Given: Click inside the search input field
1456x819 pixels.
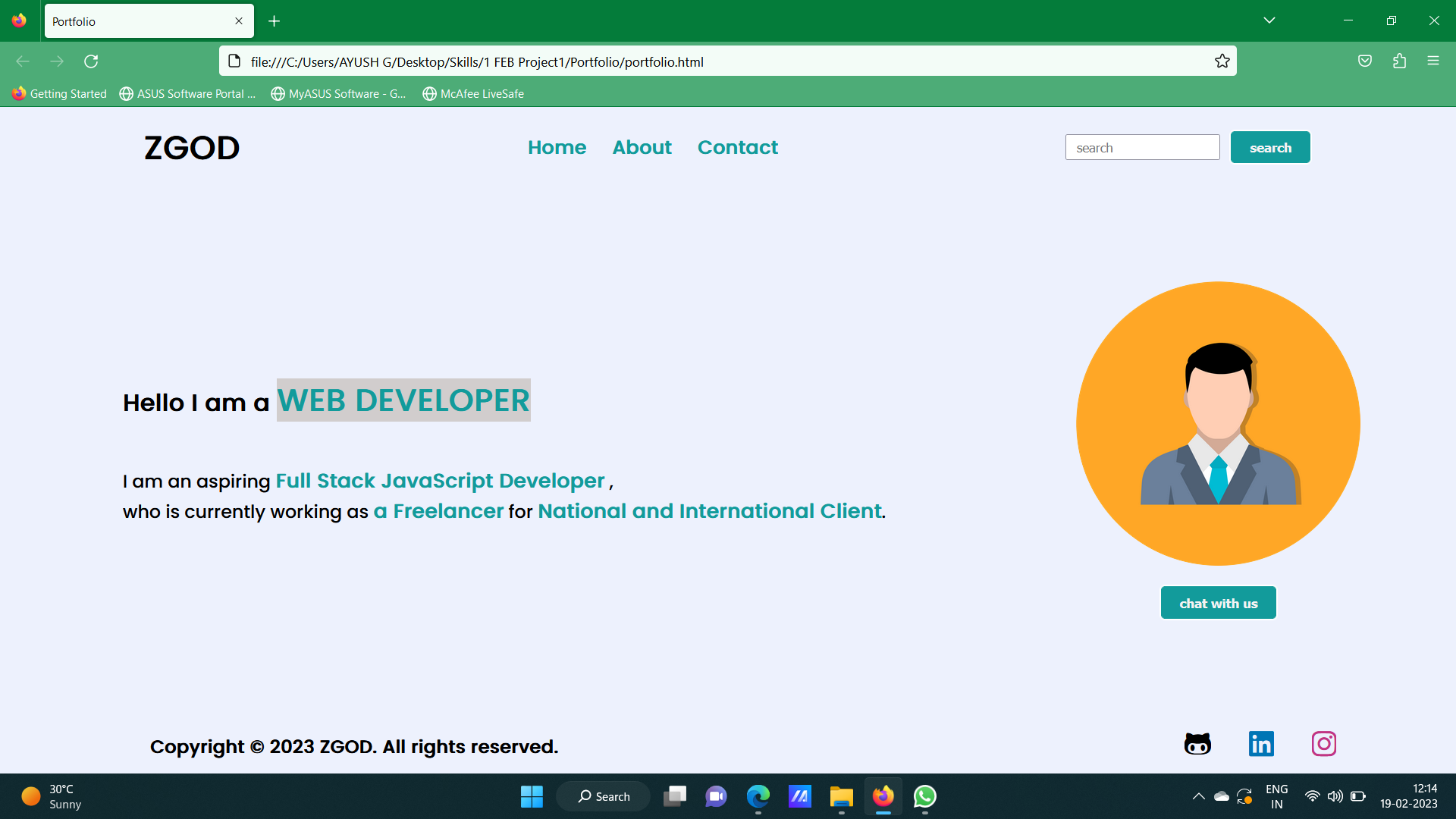Looking at the screenshot, I should (1142, 147).
